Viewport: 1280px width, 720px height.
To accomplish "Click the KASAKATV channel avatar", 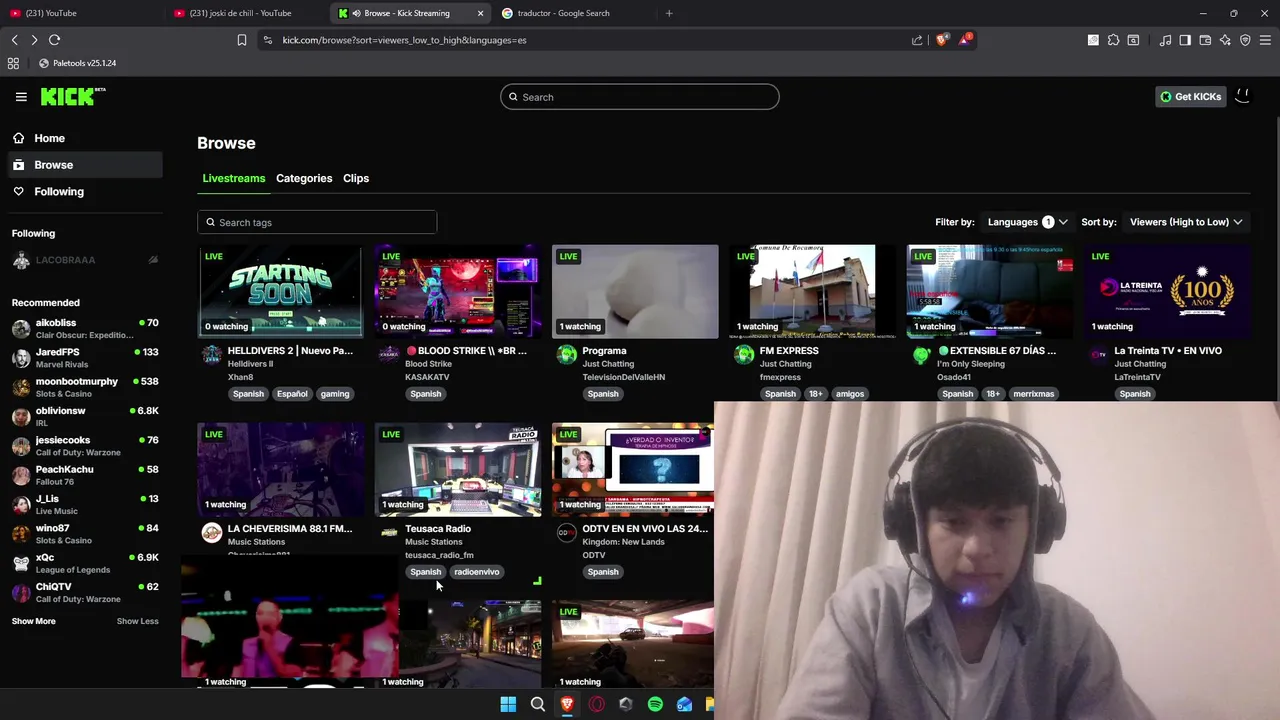I will tap(389, 354).
